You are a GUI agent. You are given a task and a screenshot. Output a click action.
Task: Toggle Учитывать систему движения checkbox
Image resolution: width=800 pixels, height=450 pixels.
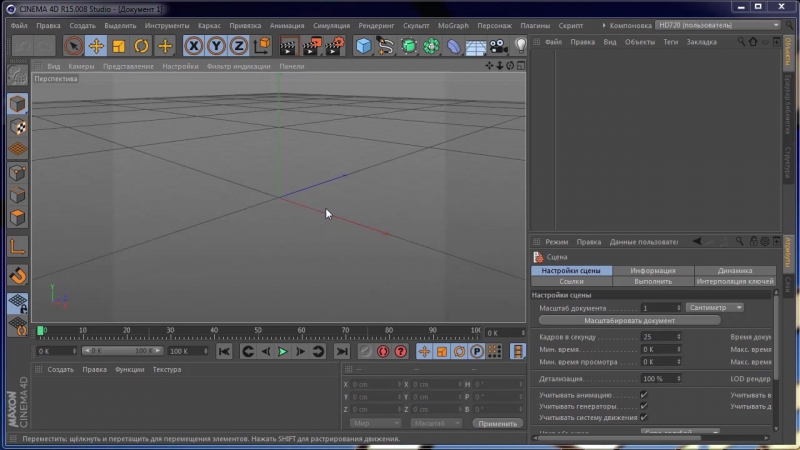pos(644,417)
